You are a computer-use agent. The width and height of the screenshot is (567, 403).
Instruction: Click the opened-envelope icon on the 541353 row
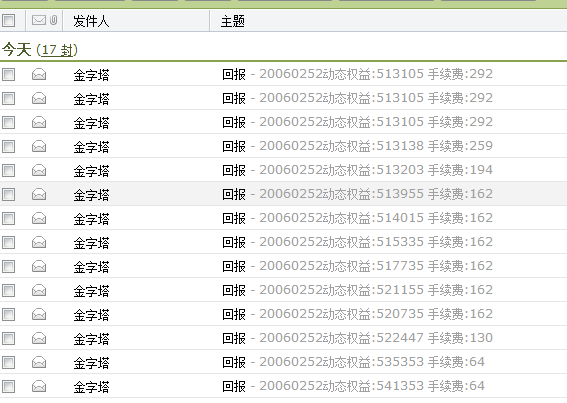pos(39,386)
